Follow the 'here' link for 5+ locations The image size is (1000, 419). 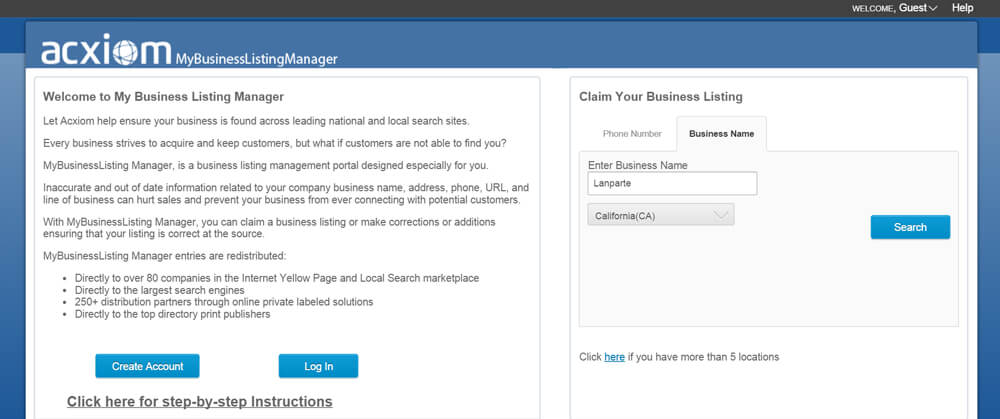[x=614, y=357]
